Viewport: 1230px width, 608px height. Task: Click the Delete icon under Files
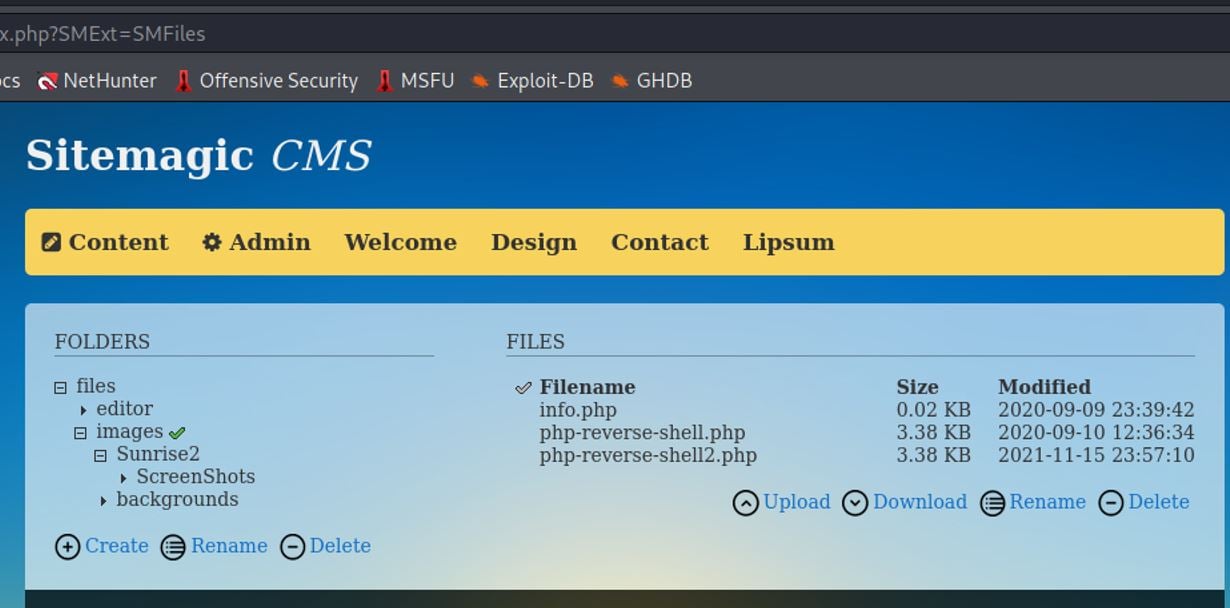point(1111,503)
